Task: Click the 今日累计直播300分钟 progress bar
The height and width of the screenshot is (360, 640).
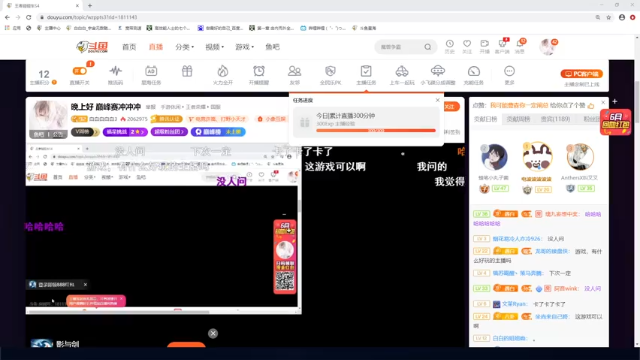Action: coord(376,131)
